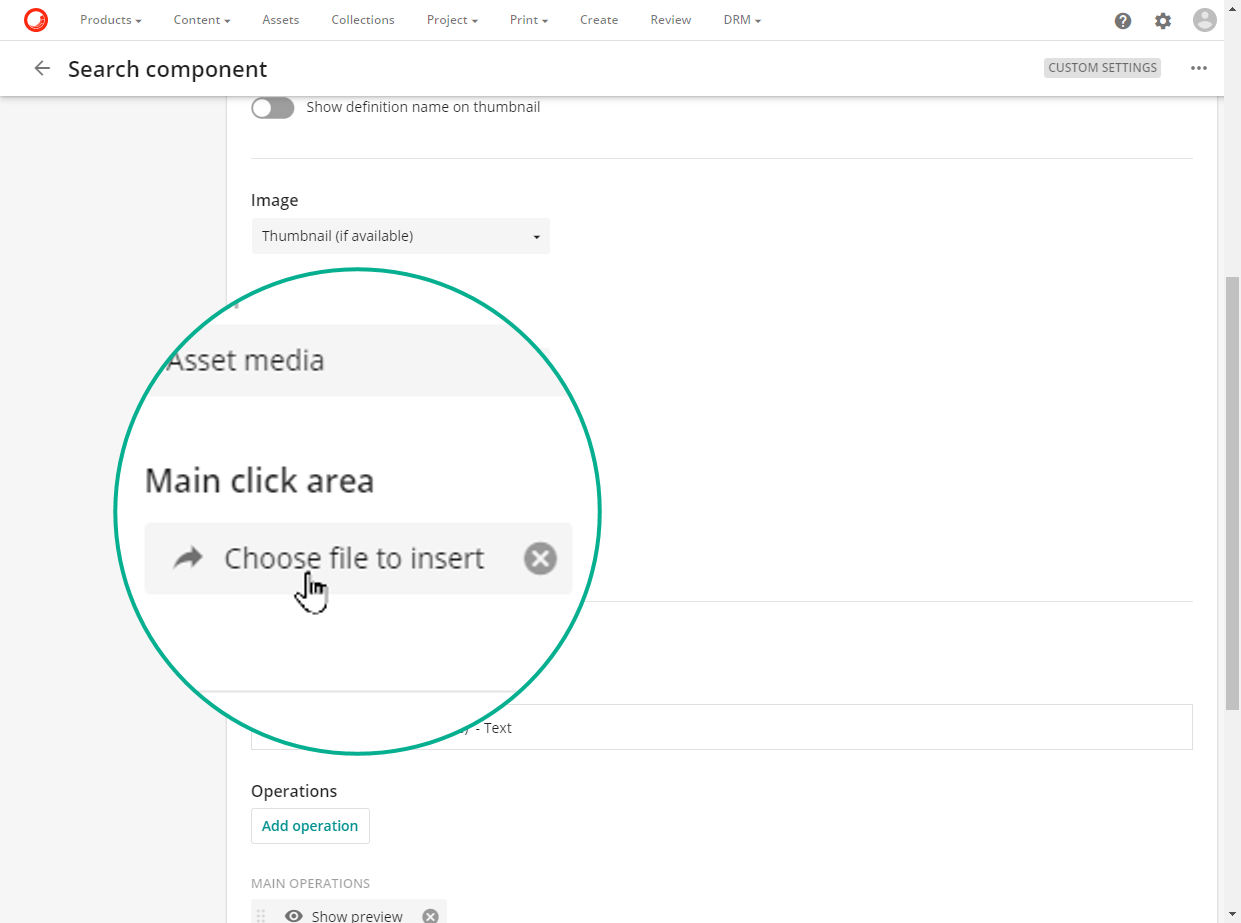
Task: Click the drag handle beside Show preview
Action: [262, 916]
